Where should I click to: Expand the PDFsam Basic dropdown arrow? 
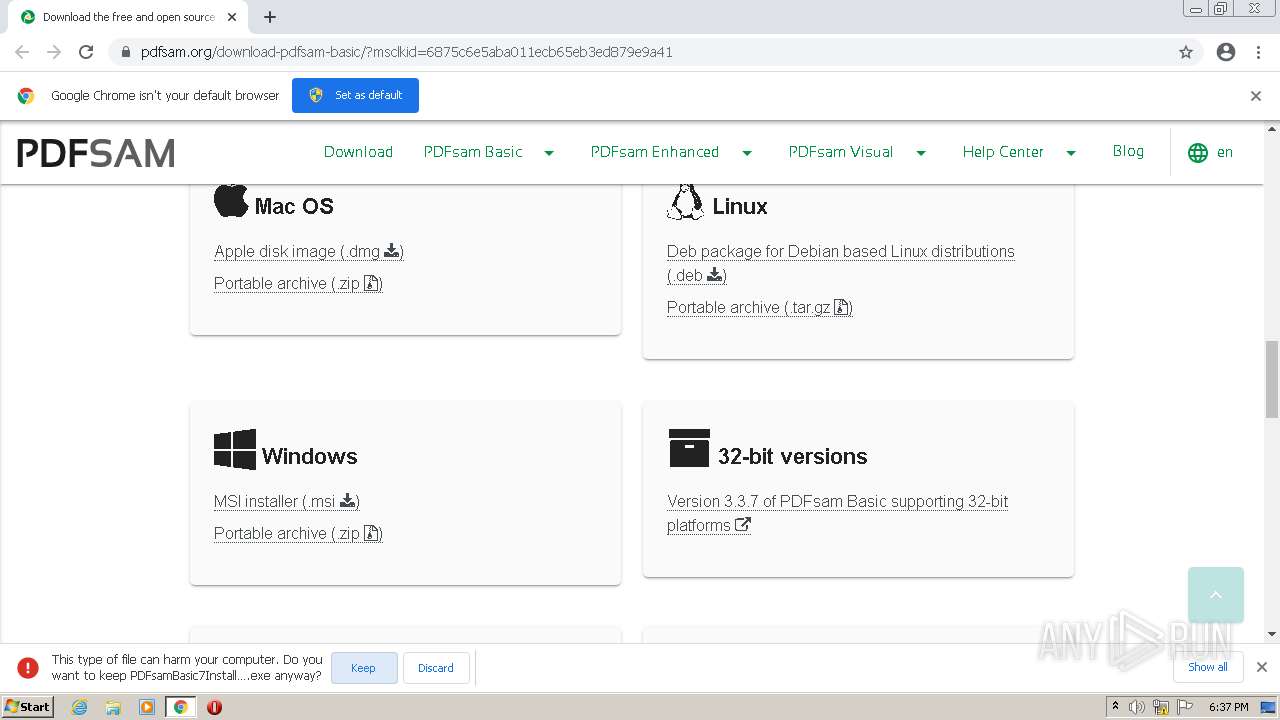549,153
